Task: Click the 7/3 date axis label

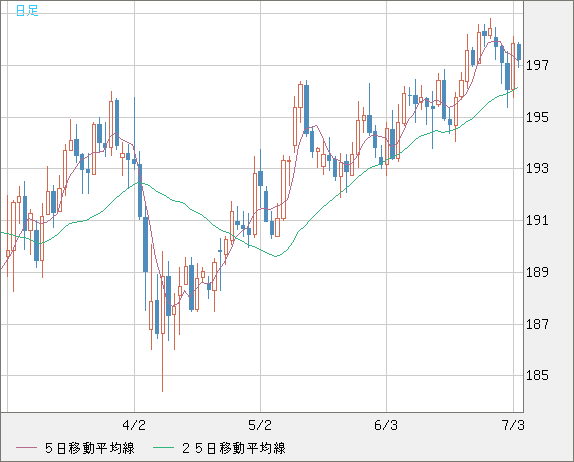Action: (x=512, y=425)
